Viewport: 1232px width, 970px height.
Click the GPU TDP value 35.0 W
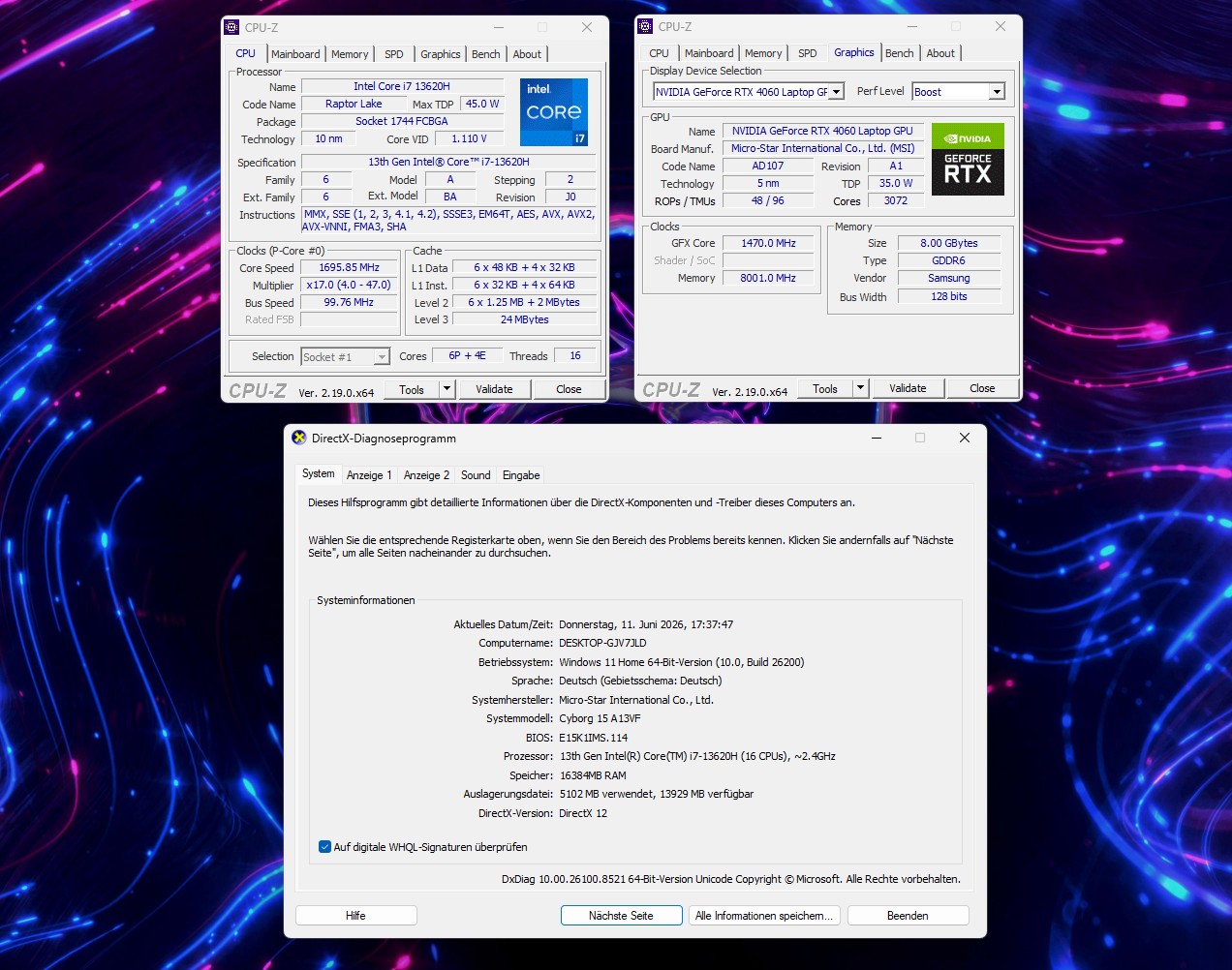896,183
